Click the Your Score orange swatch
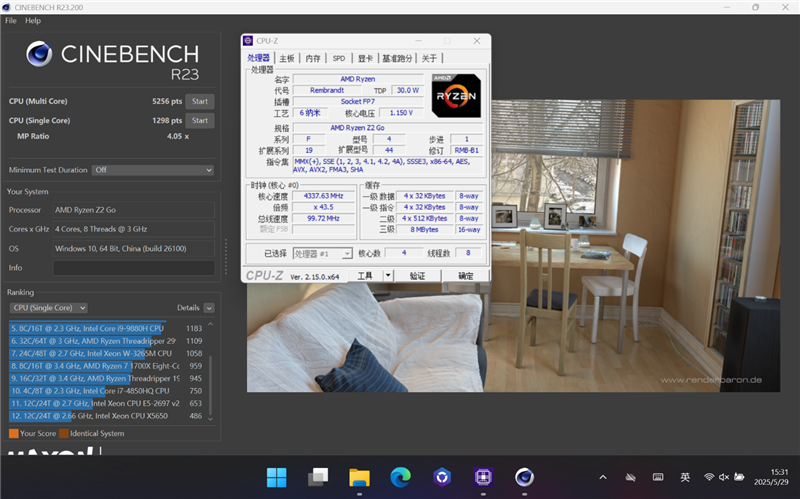 click(x=14, y=433)
